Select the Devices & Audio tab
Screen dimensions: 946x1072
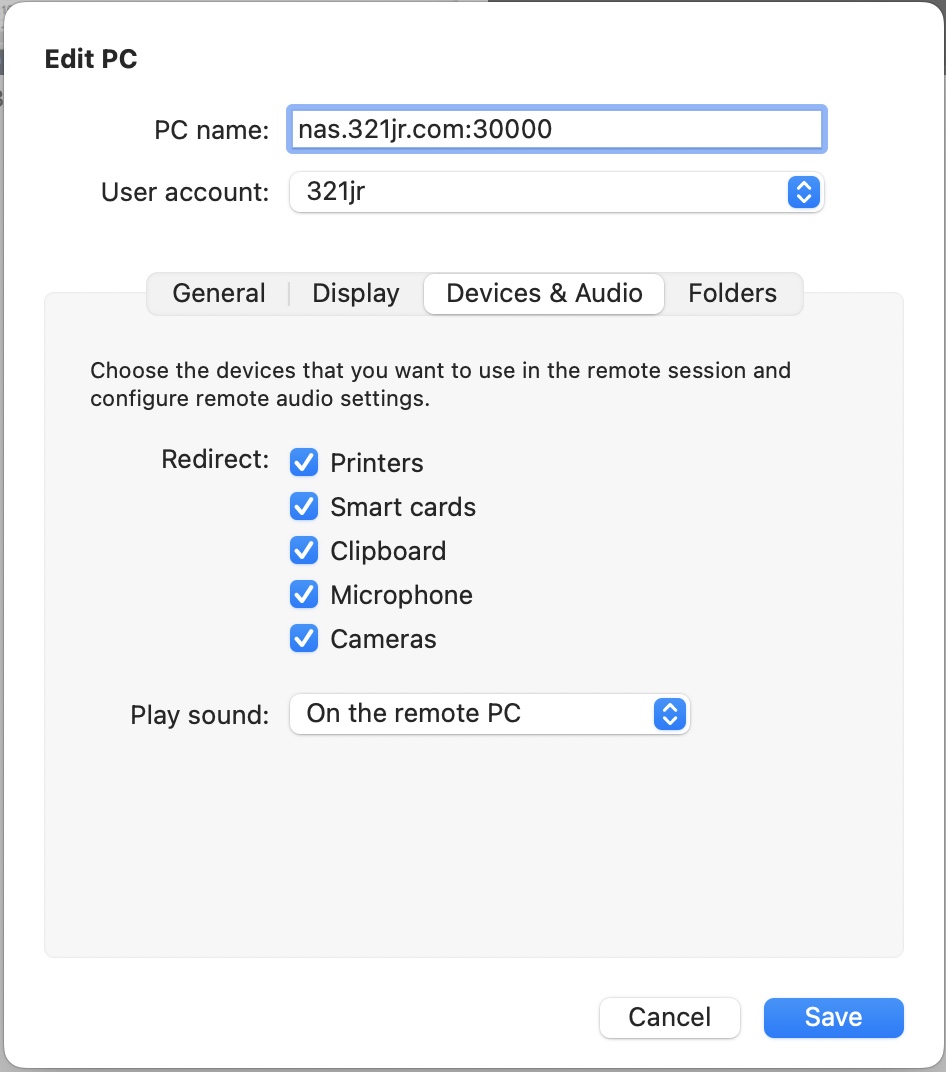544,293
